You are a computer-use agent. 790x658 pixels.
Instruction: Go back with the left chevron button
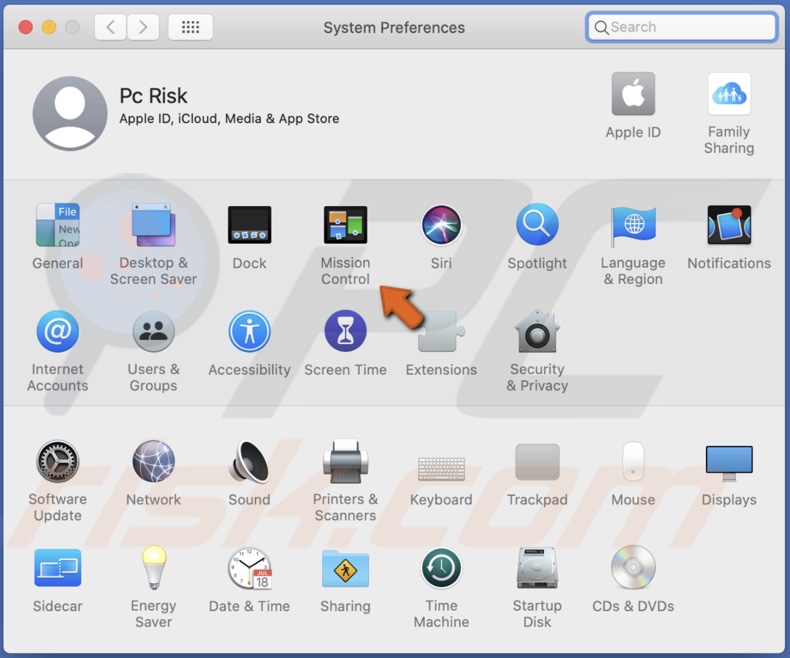tap(110, 27)
